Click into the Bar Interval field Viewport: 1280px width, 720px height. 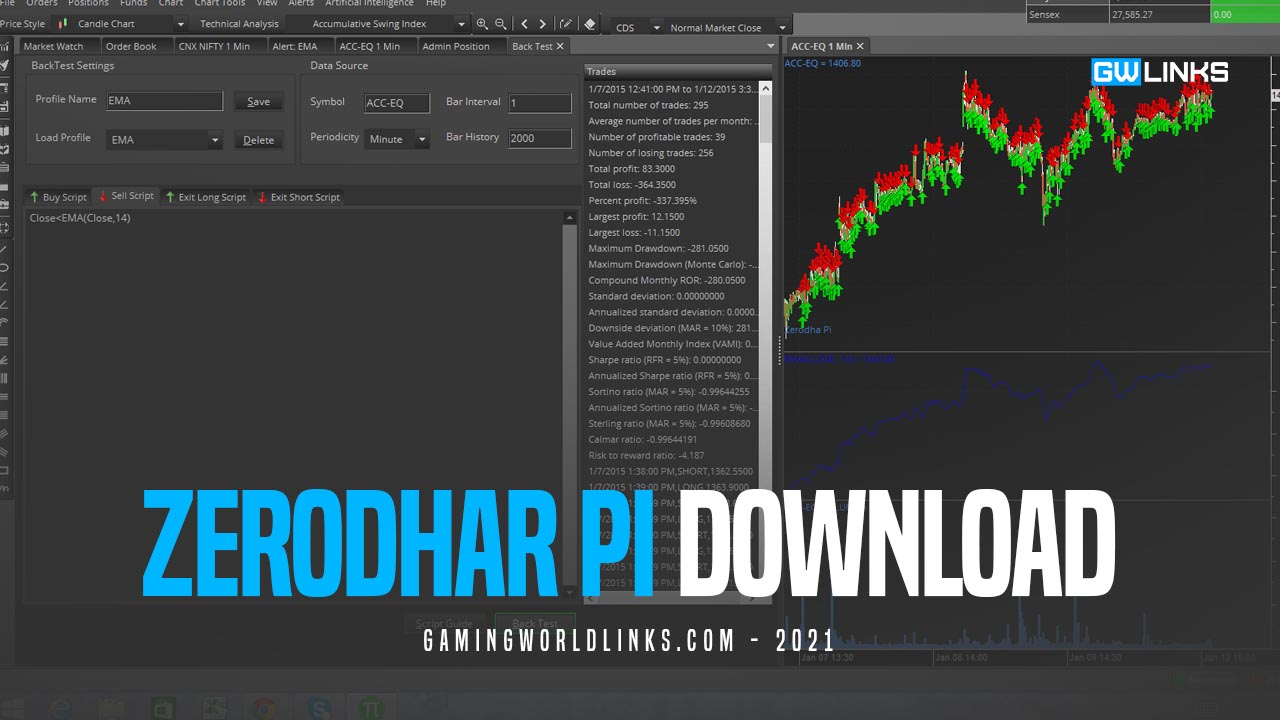539,103
